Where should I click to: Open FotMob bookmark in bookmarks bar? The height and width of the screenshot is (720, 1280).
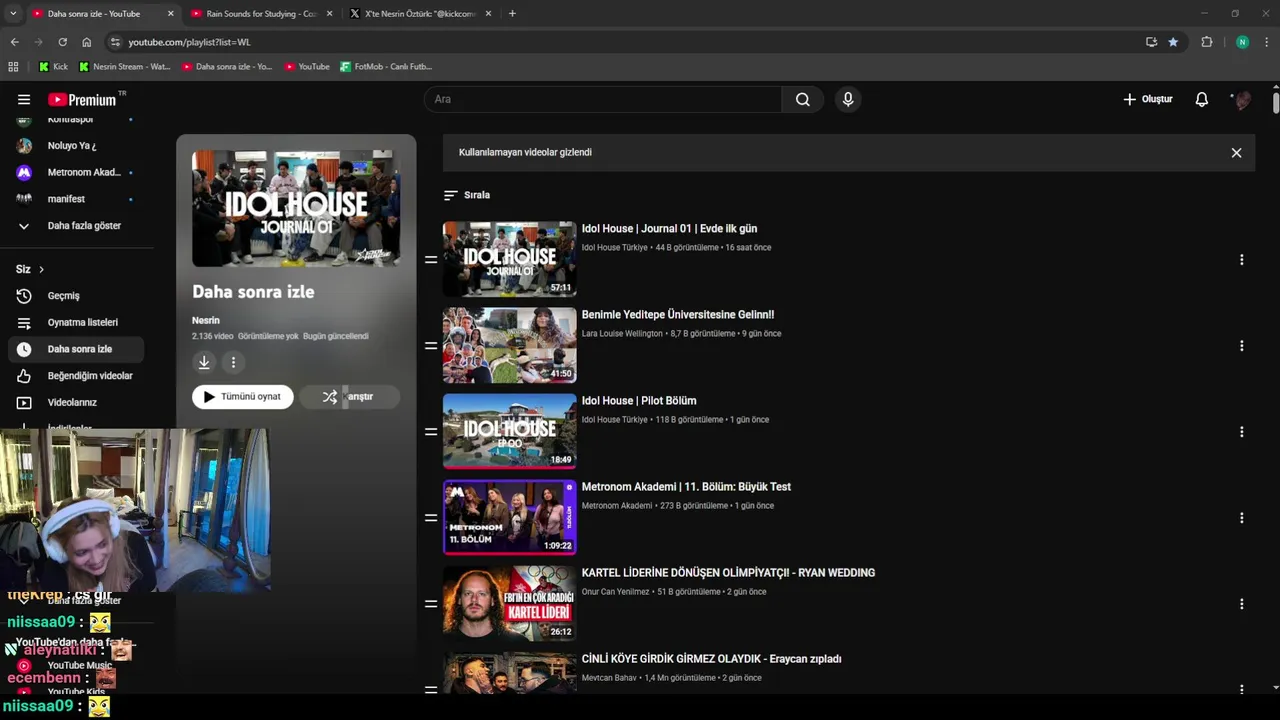click(x=386, y=67)
